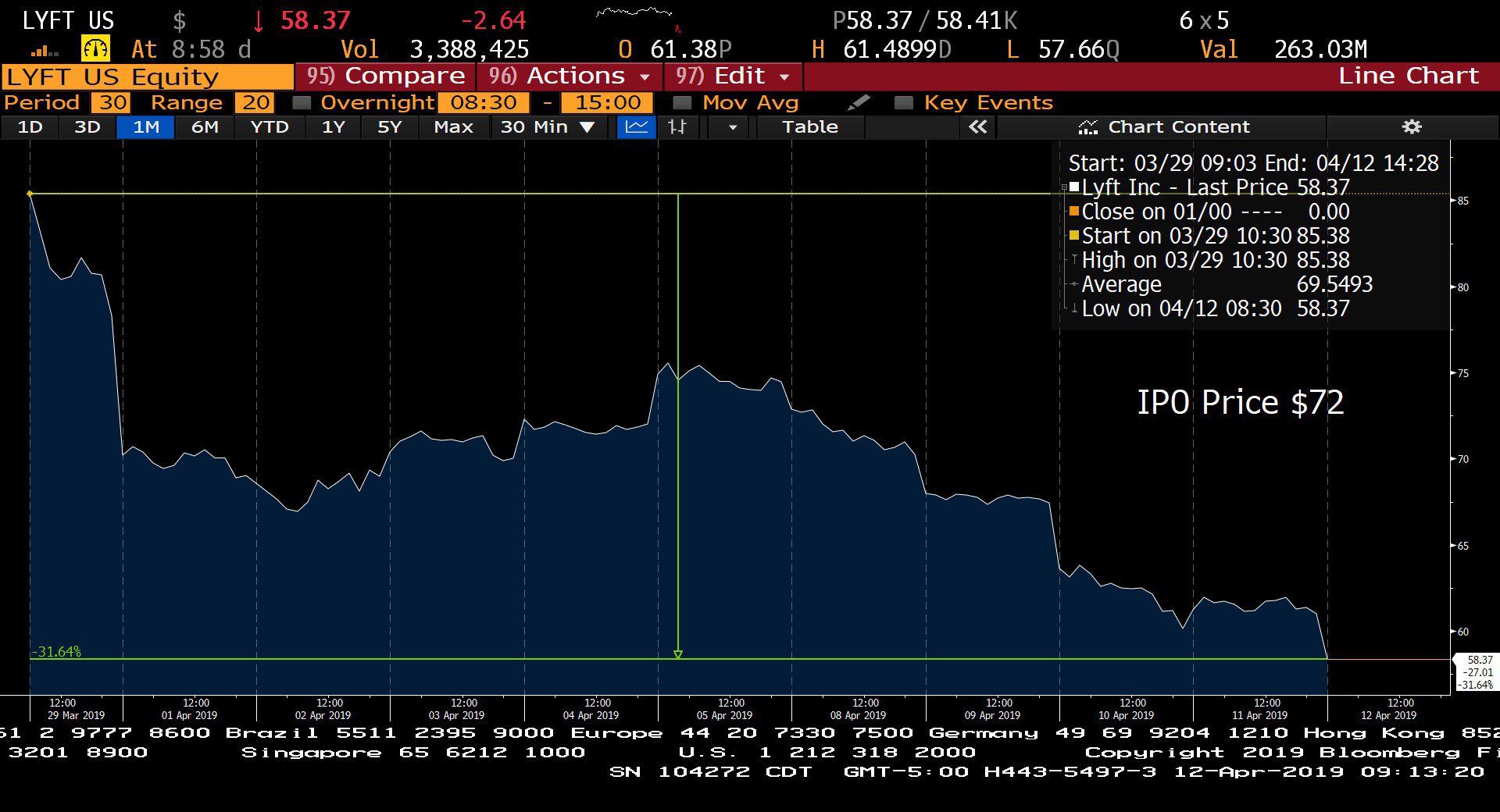Open the settings gear icon
1500x812 pixels.
coord(1412,126)
